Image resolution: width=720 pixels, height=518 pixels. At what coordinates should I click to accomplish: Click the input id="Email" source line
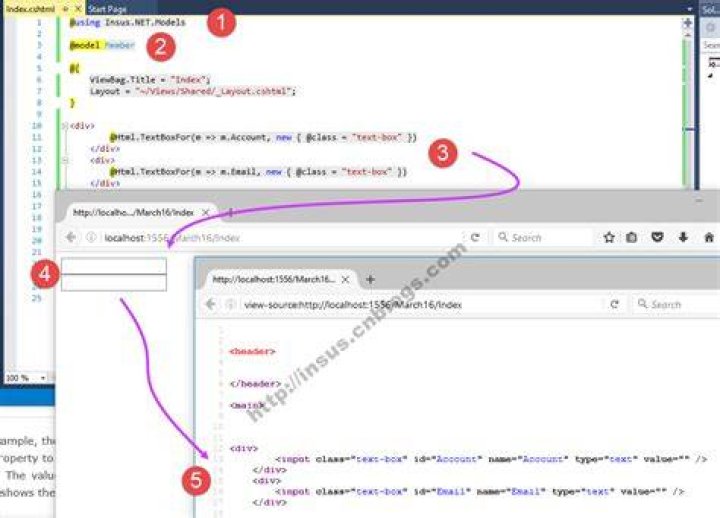point(479,491)
